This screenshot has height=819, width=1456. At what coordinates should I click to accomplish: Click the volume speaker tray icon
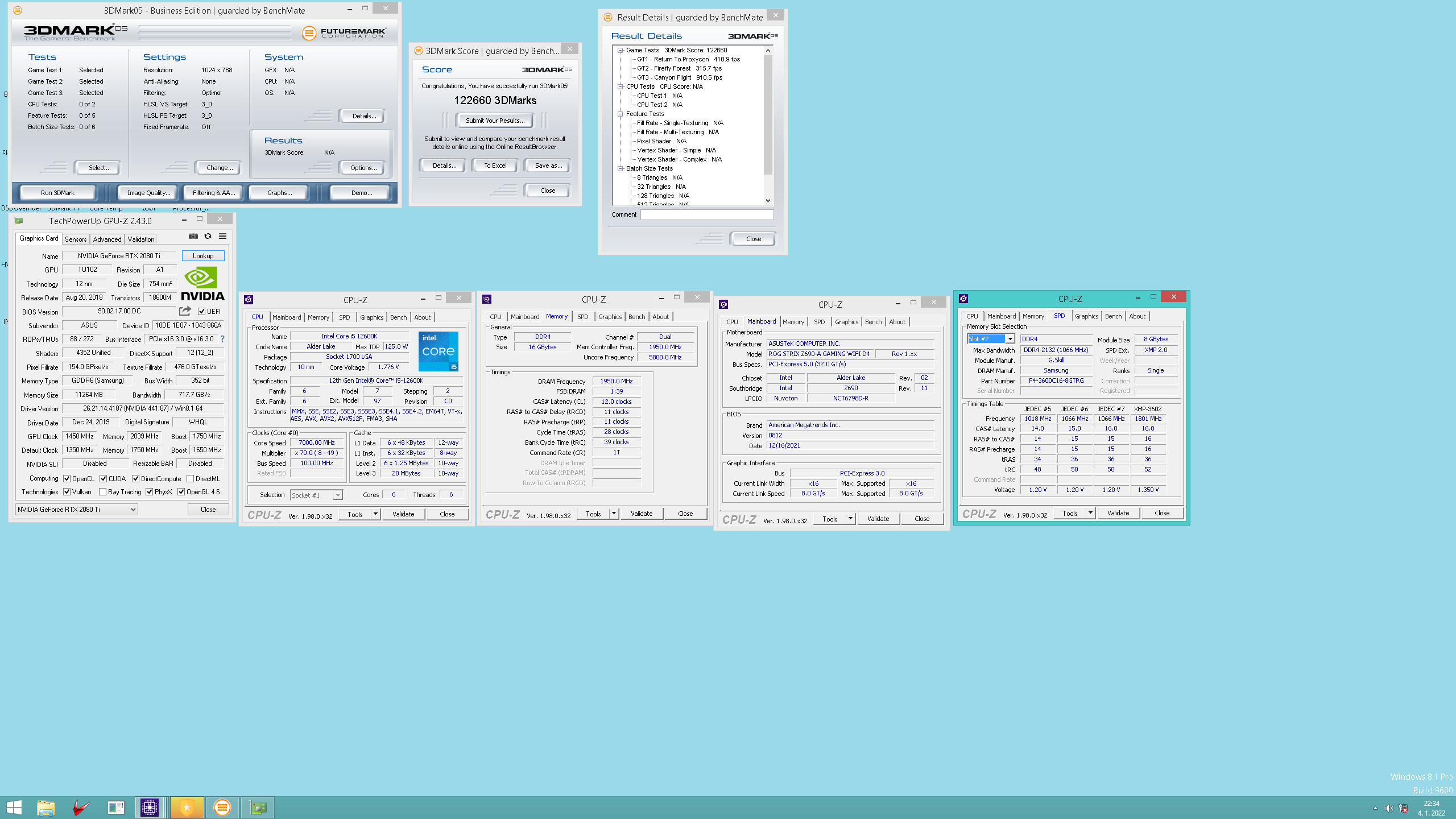(1389, 808)
